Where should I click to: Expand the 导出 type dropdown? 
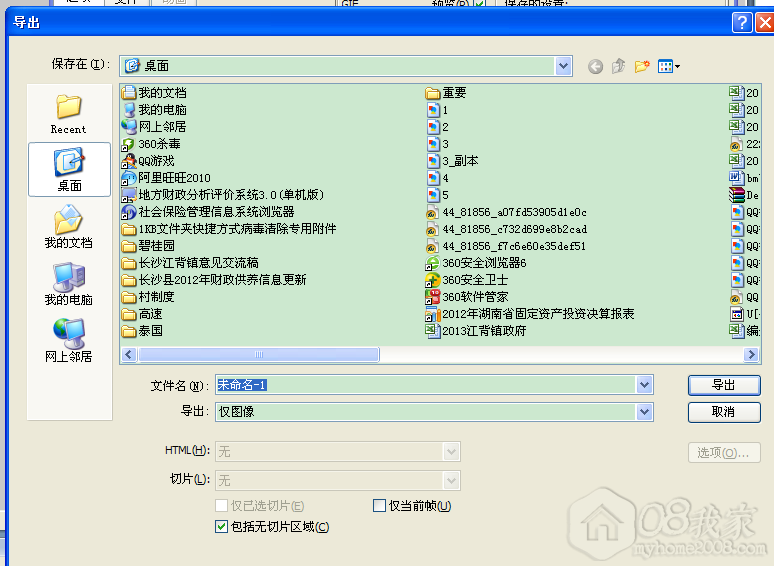[x=644, y=412]
